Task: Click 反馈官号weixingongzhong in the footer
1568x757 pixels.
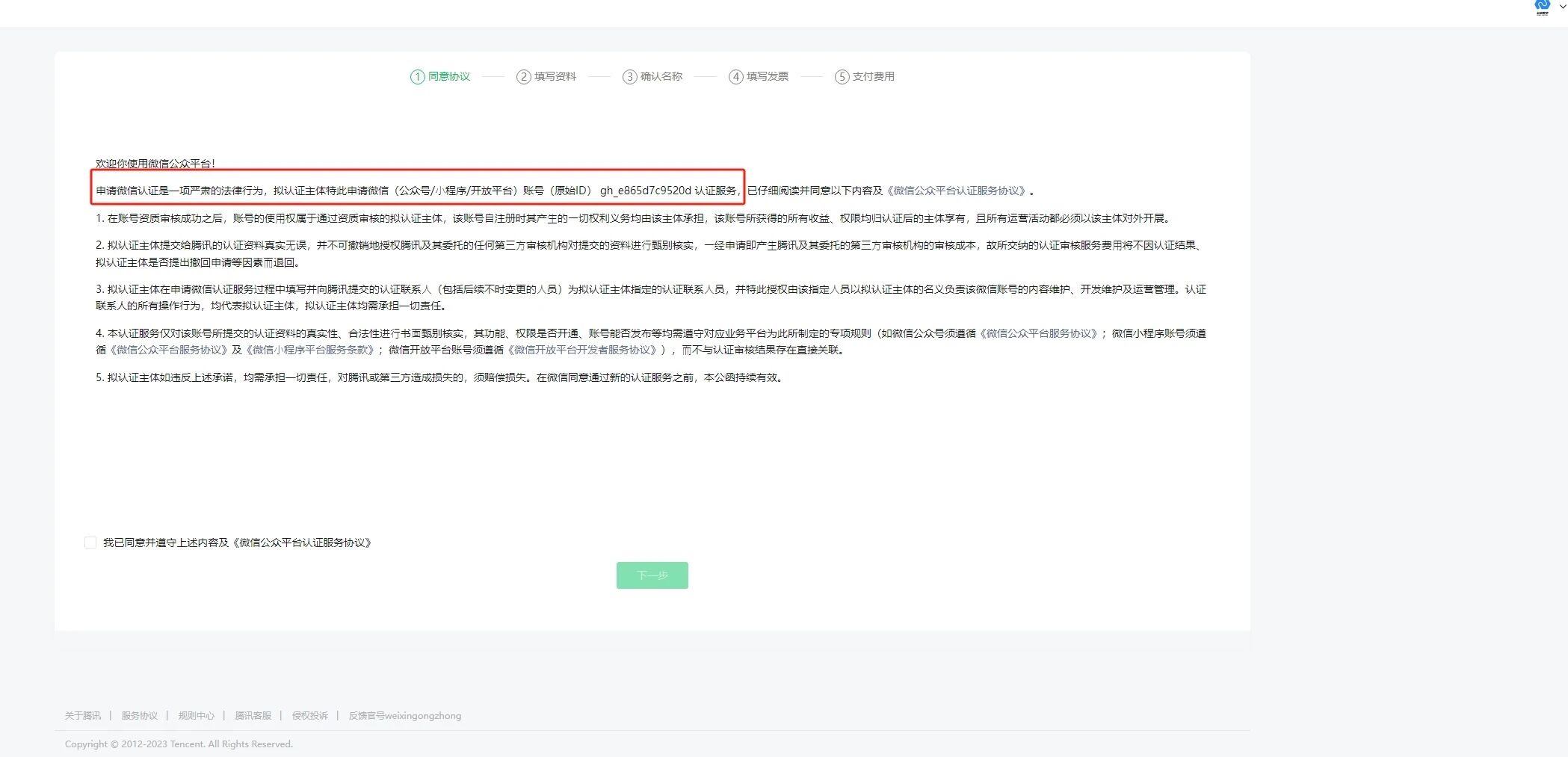Action: [405, 716]
